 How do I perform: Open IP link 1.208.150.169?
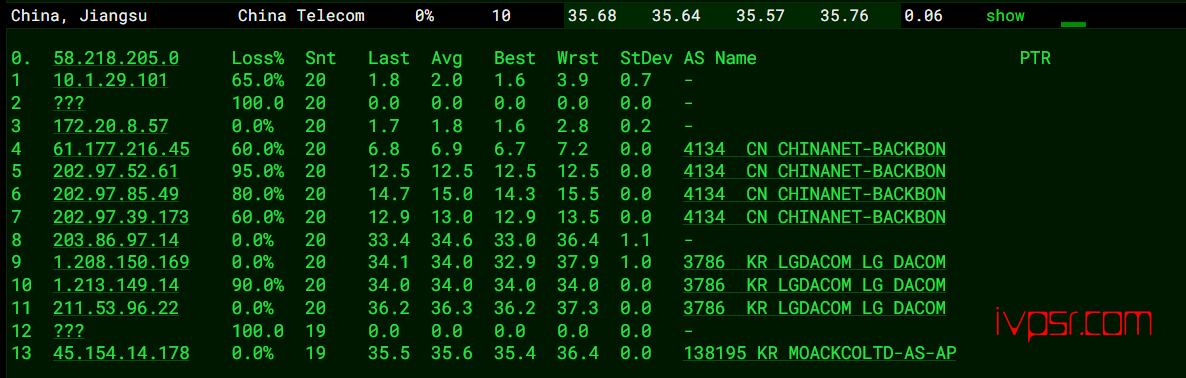(121, 262)
